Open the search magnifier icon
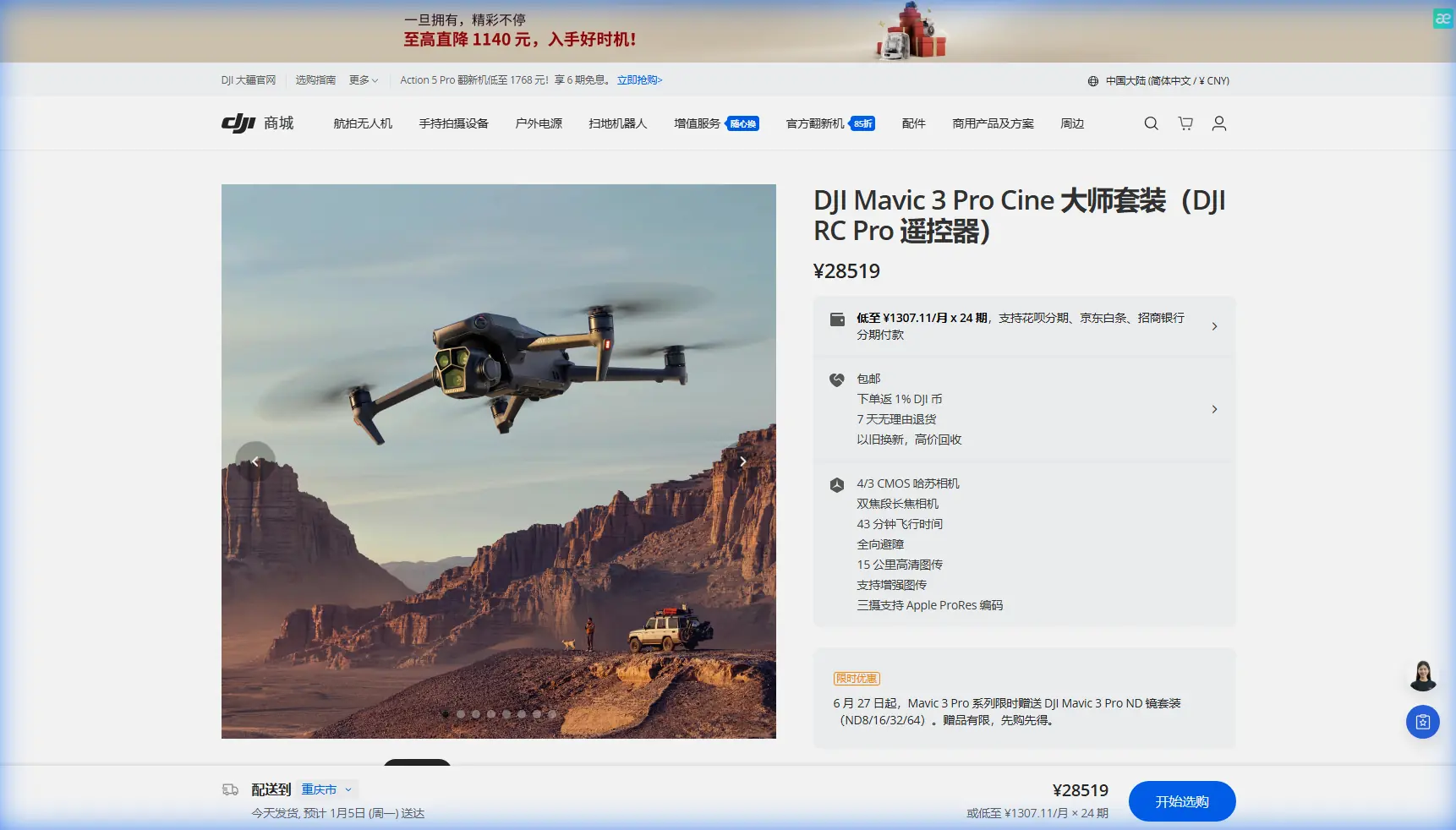Viewport: 1456px width, 830px height. [1151, 123]
